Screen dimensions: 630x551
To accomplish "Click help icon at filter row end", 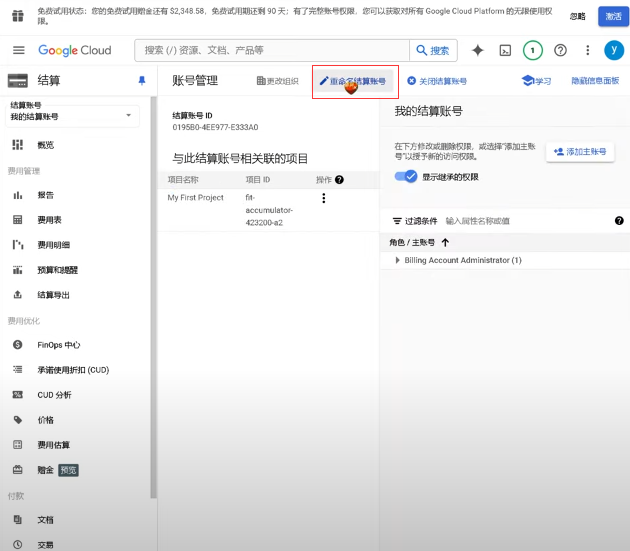I will pos(619,221).
